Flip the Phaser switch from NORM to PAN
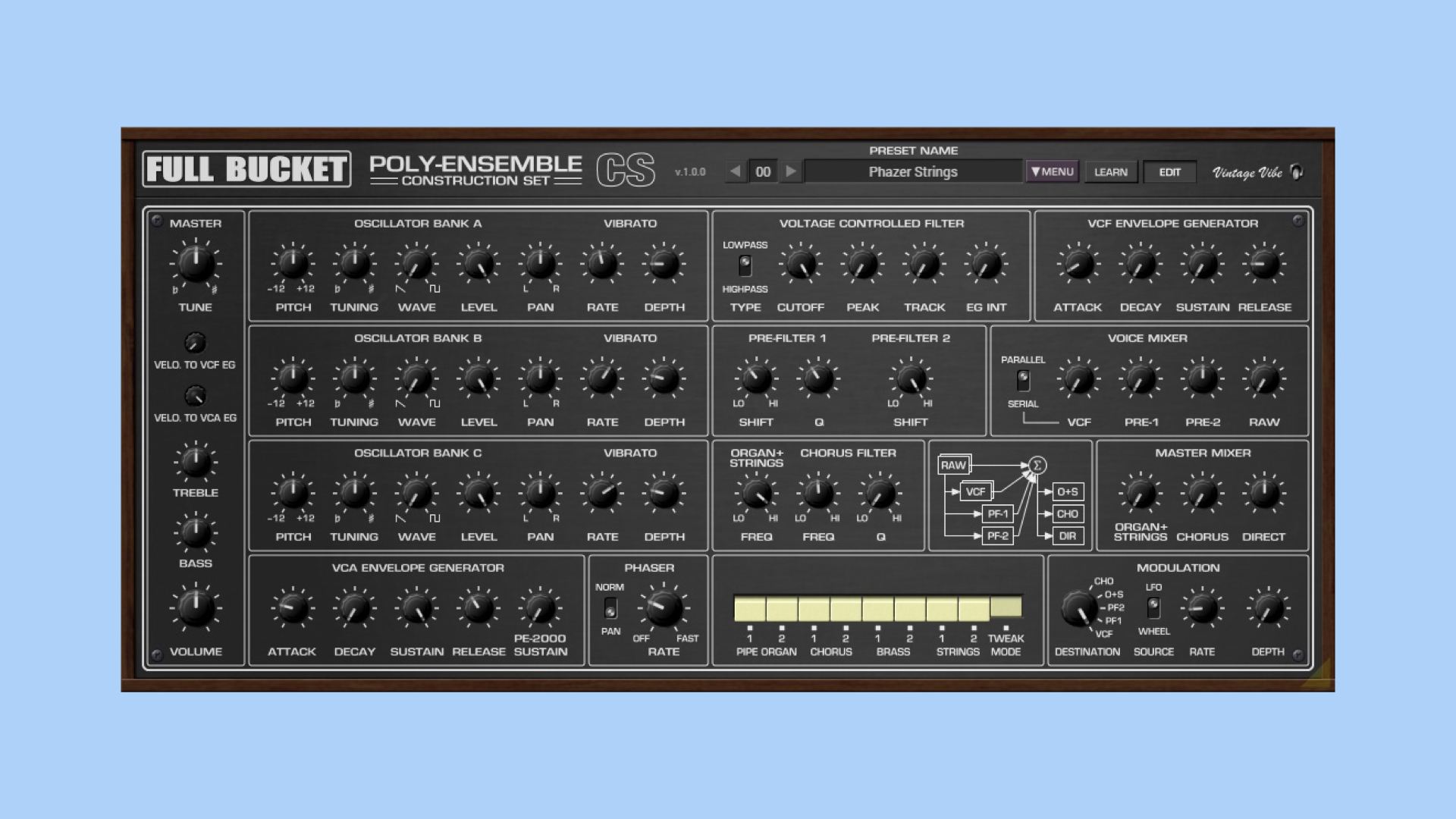1456x819 pixels. (x=610, y=609)
